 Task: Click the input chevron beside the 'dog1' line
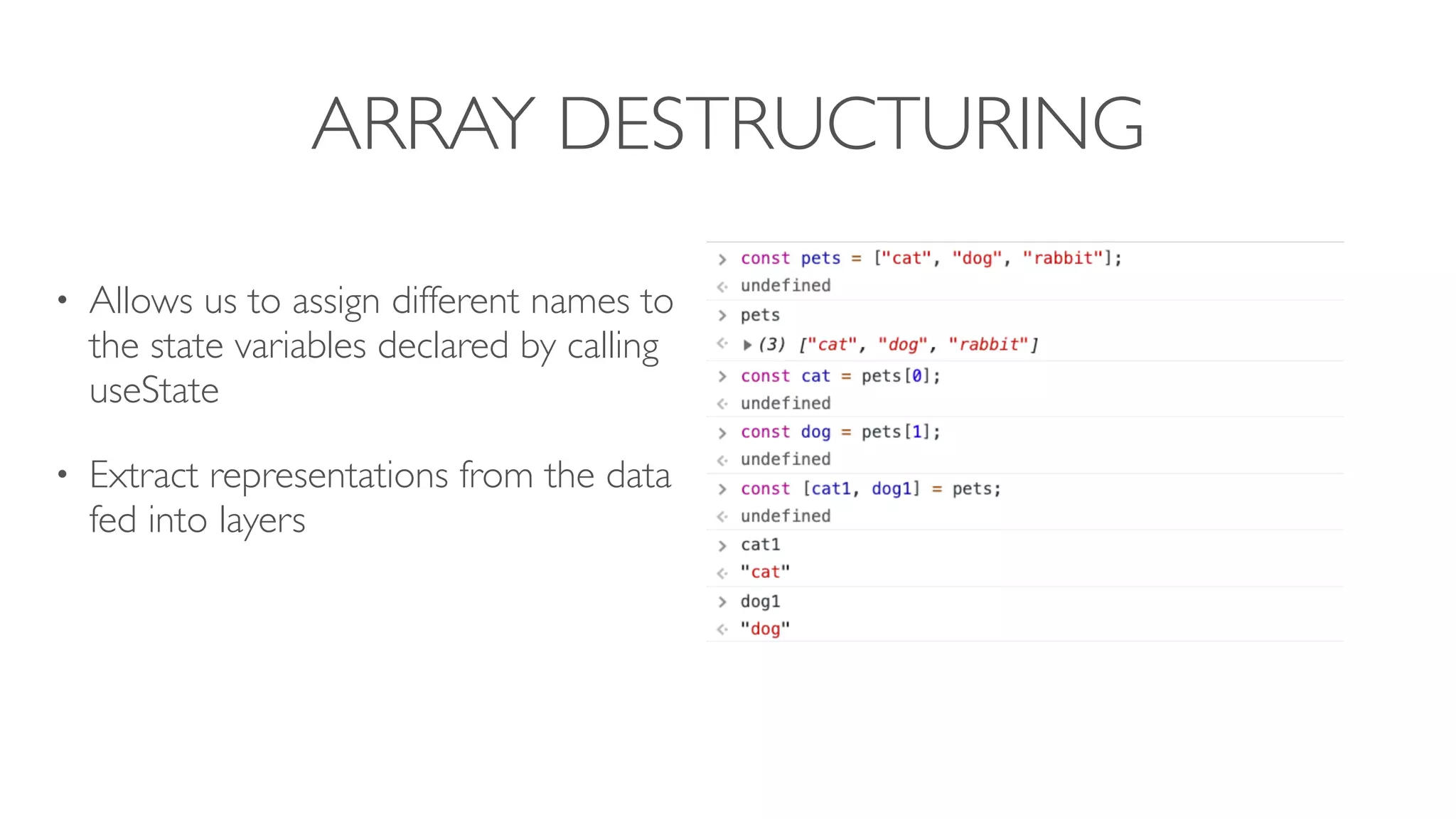722,602
